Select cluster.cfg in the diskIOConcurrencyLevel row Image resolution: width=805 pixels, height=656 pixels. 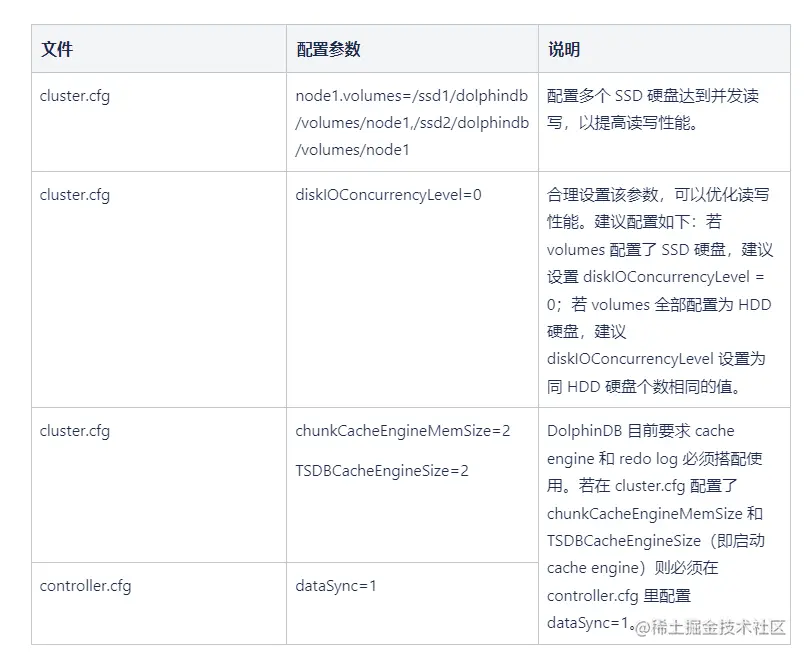point(74,195)
